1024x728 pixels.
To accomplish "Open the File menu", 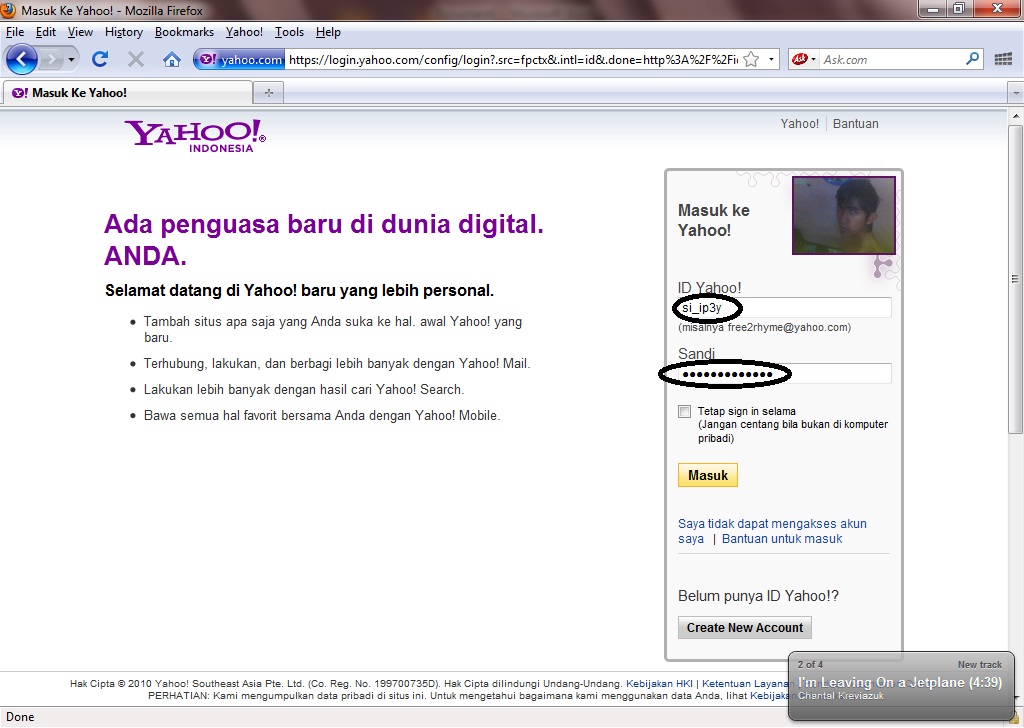I will click(14, 32).
